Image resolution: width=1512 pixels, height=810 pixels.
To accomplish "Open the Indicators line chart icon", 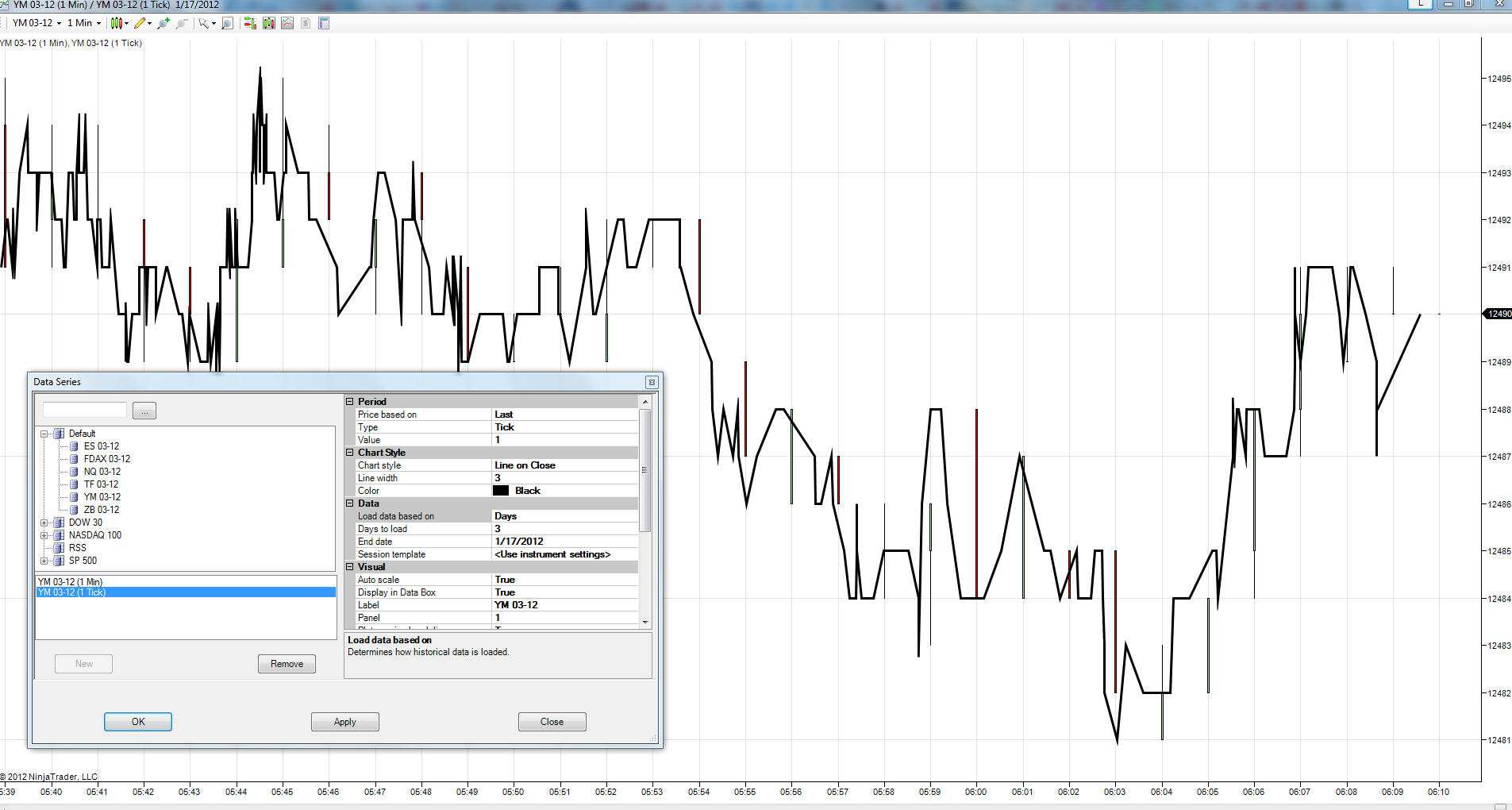I will coord(287,23).
